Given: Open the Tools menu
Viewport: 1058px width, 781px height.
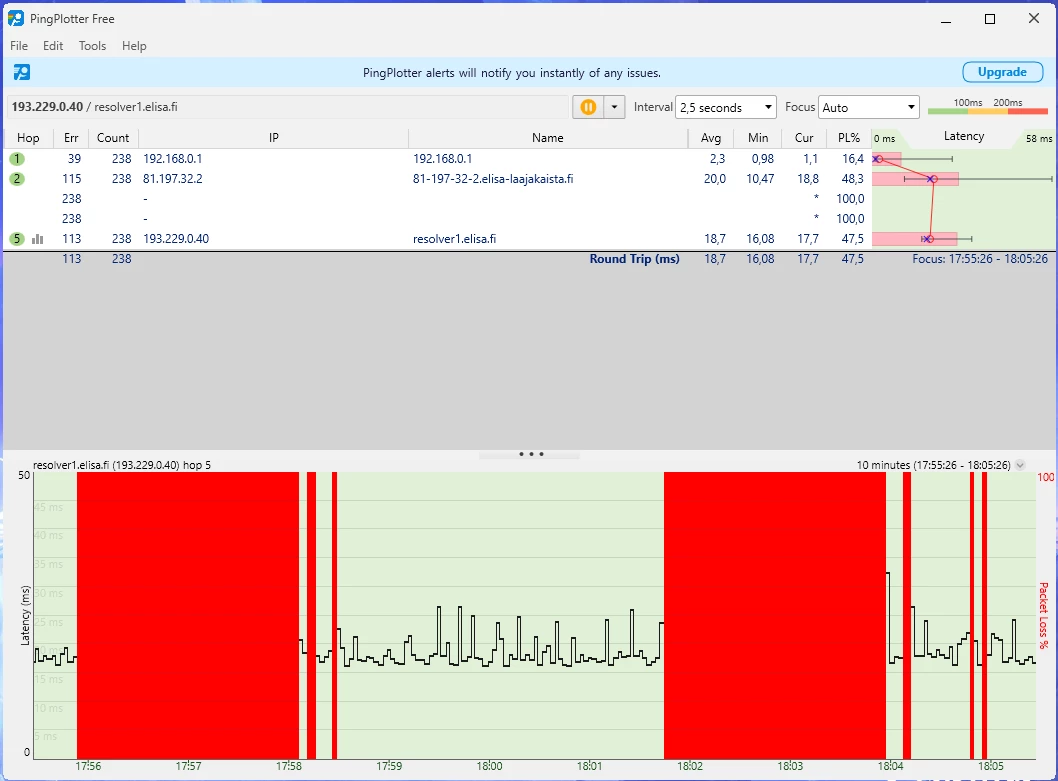Looking at the screenshot, I should pos(92,46).
